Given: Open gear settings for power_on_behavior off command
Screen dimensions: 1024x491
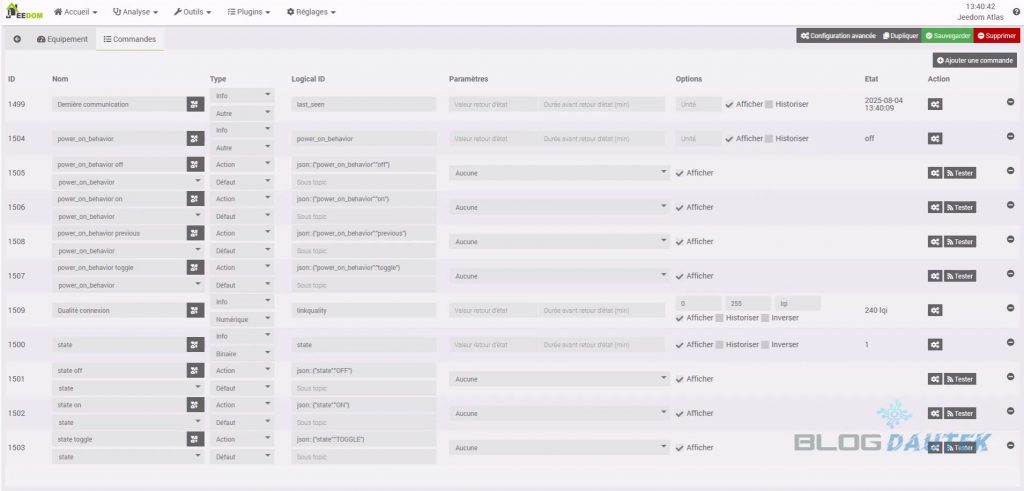Looking at the screenshot, I should (935, 173).
